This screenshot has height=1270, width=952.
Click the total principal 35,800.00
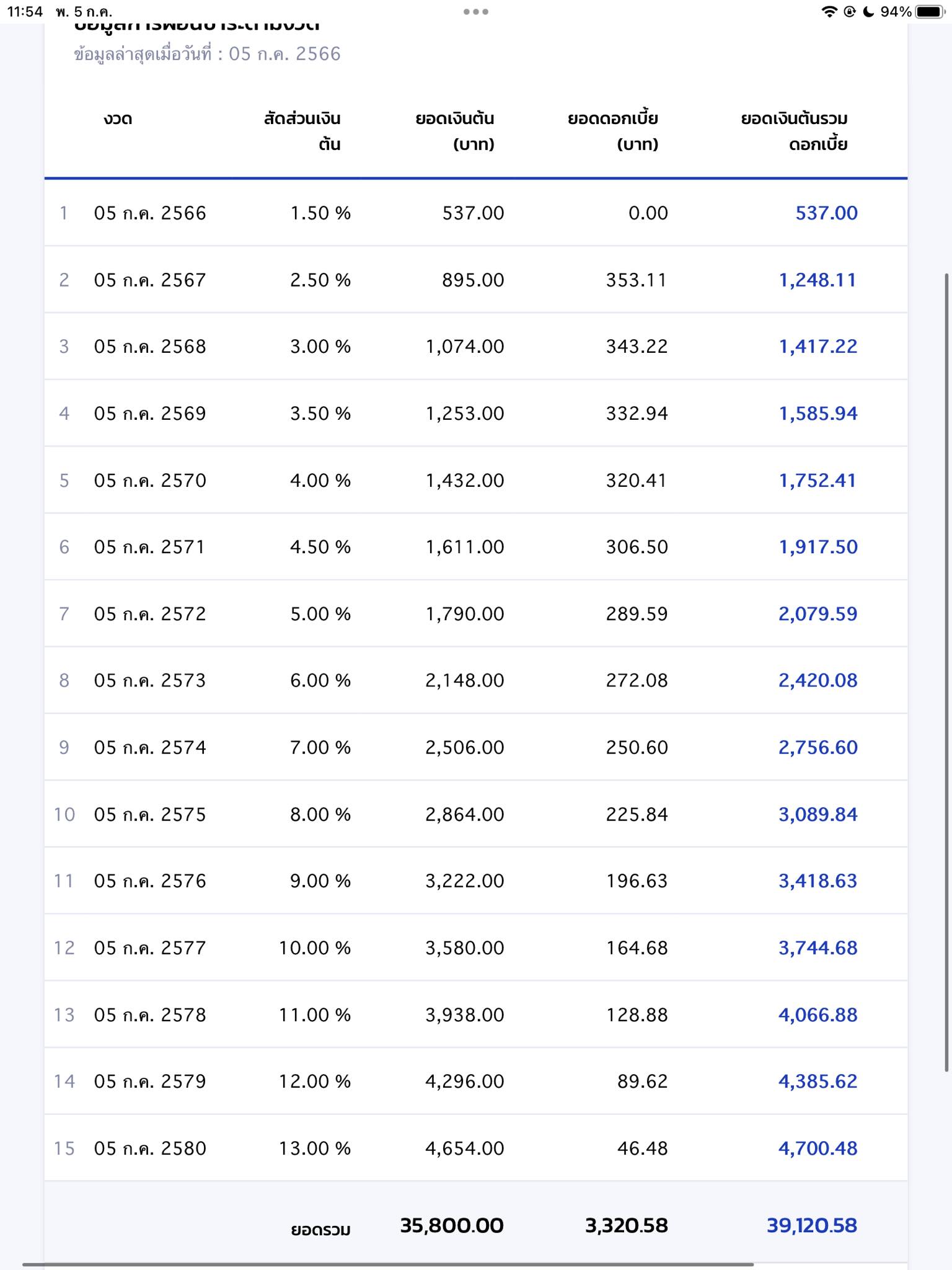[452, 1225]
